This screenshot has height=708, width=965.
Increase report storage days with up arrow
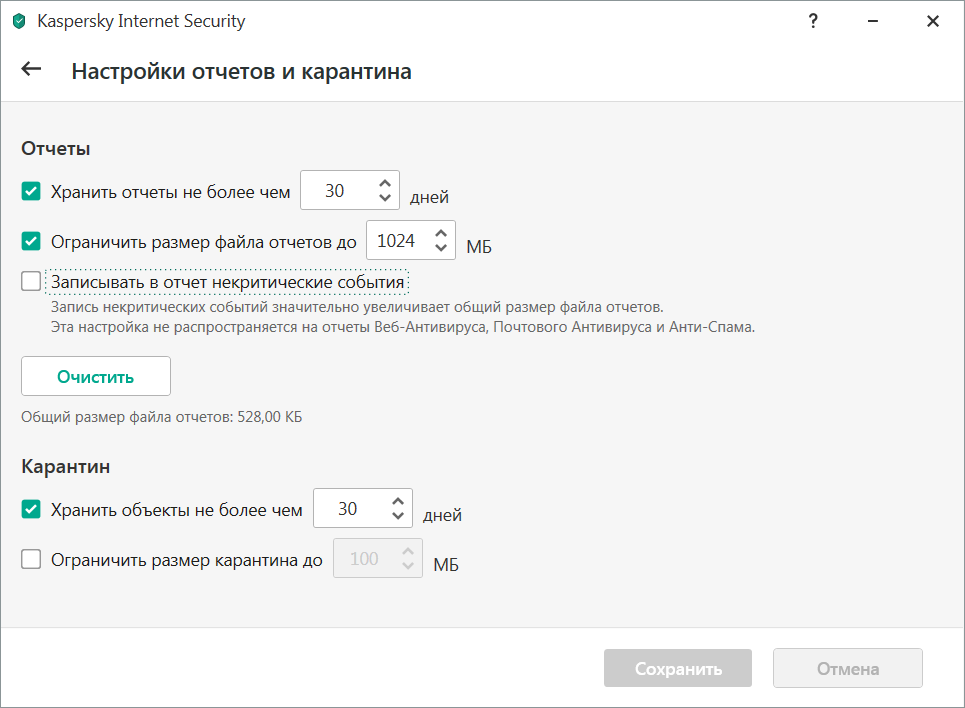pos(385,183)
